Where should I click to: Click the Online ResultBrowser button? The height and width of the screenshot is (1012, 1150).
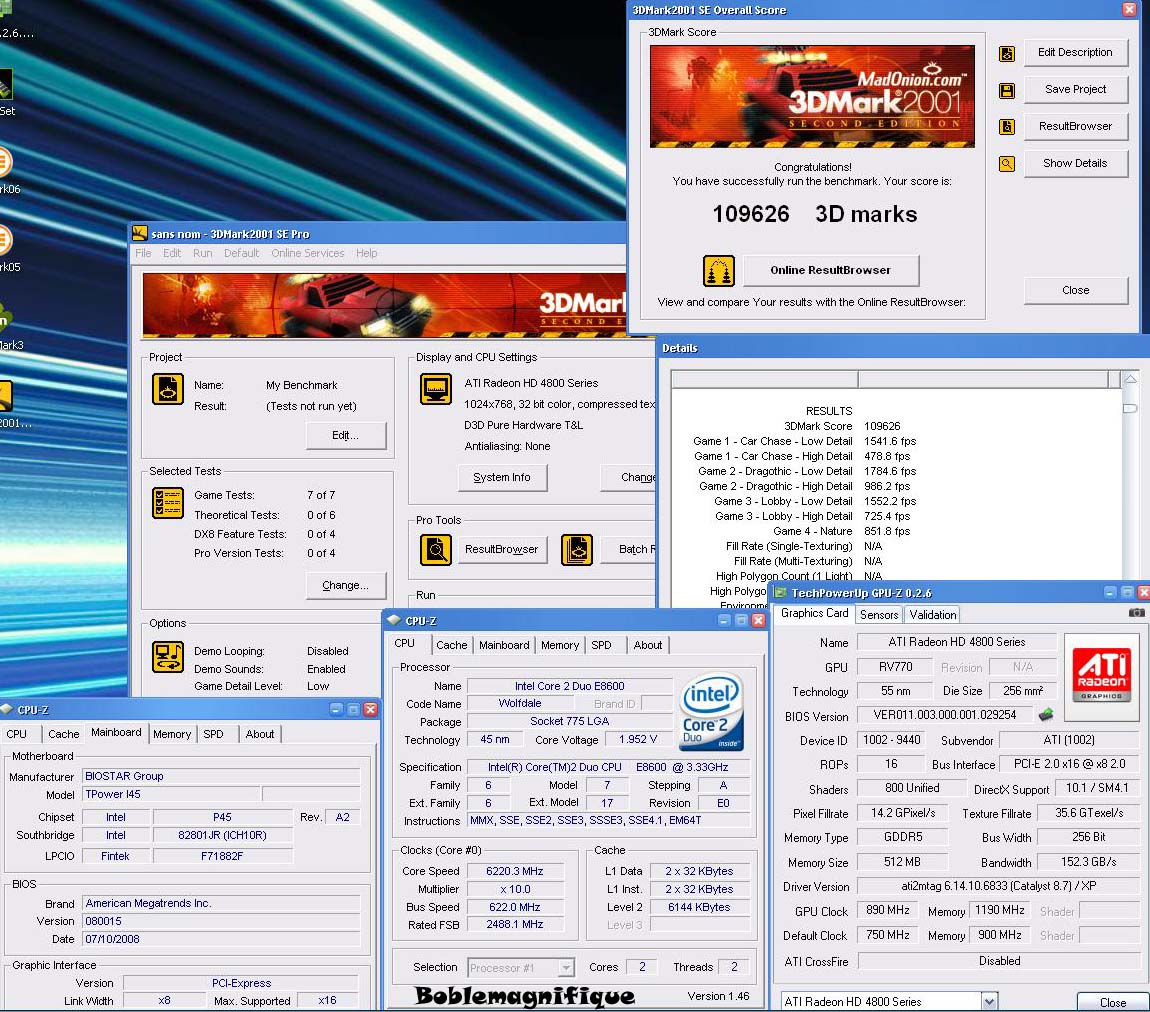coord(830,271)
